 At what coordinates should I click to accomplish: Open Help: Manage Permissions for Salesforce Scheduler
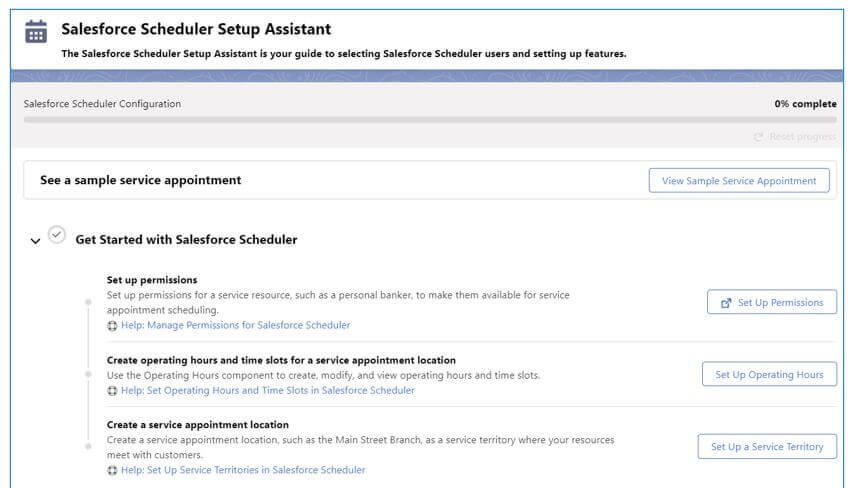[x=236, y=325]
